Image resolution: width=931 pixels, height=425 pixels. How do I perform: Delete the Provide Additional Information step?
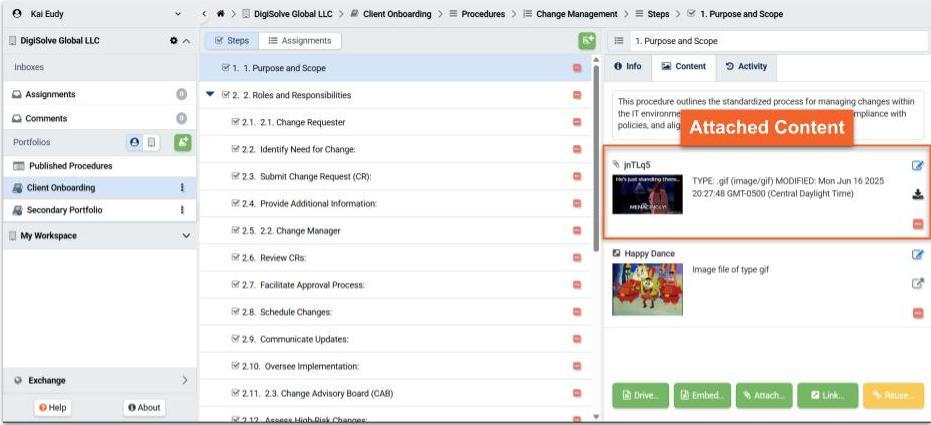point(577,204)
